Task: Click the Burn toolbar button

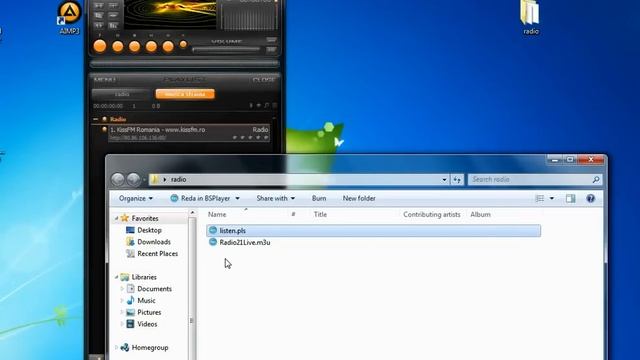Action: tap(319, 198)
